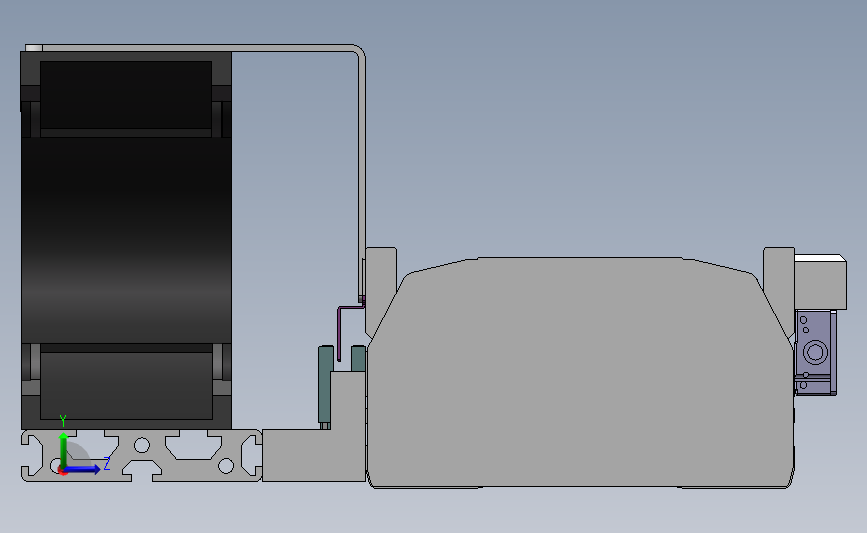This screenshot has width=867, height=533.
Task: Click the red origin point of the triad
Action: pyautogui.click(x=62, y=471)
